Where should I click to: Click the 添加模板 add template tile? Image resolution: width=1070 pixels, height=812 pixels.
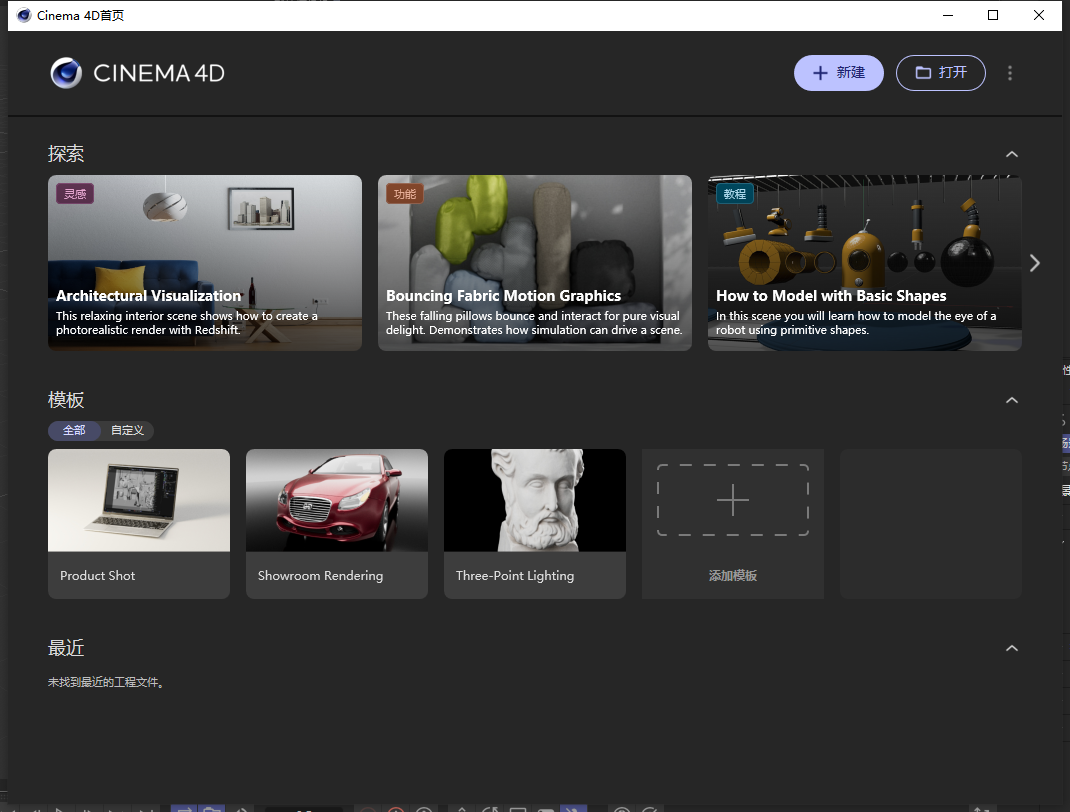click(x=733, y=523)
